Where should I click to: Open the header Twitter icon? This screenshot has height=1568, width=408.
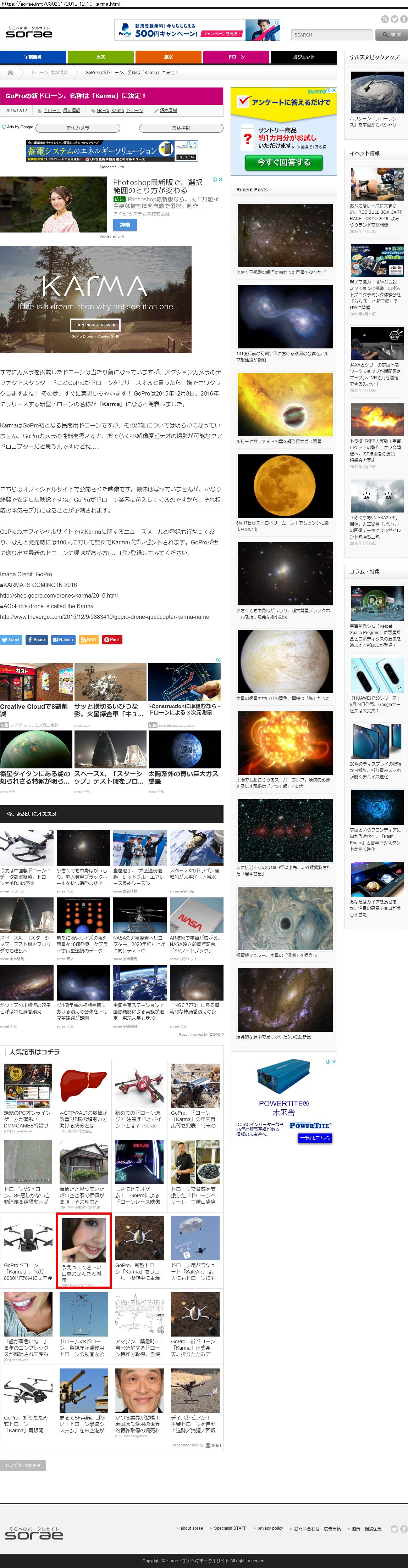394,19
